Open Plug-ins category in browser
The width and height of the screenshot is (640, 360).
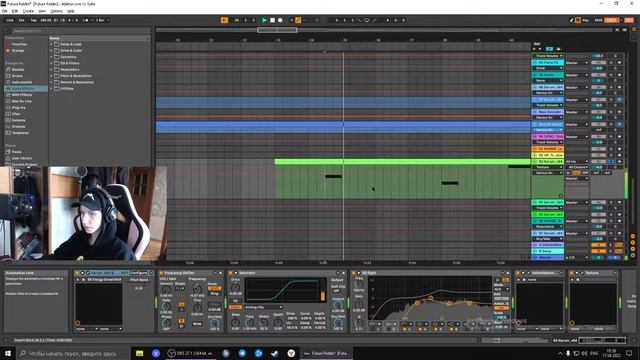(x=18, y=107)
